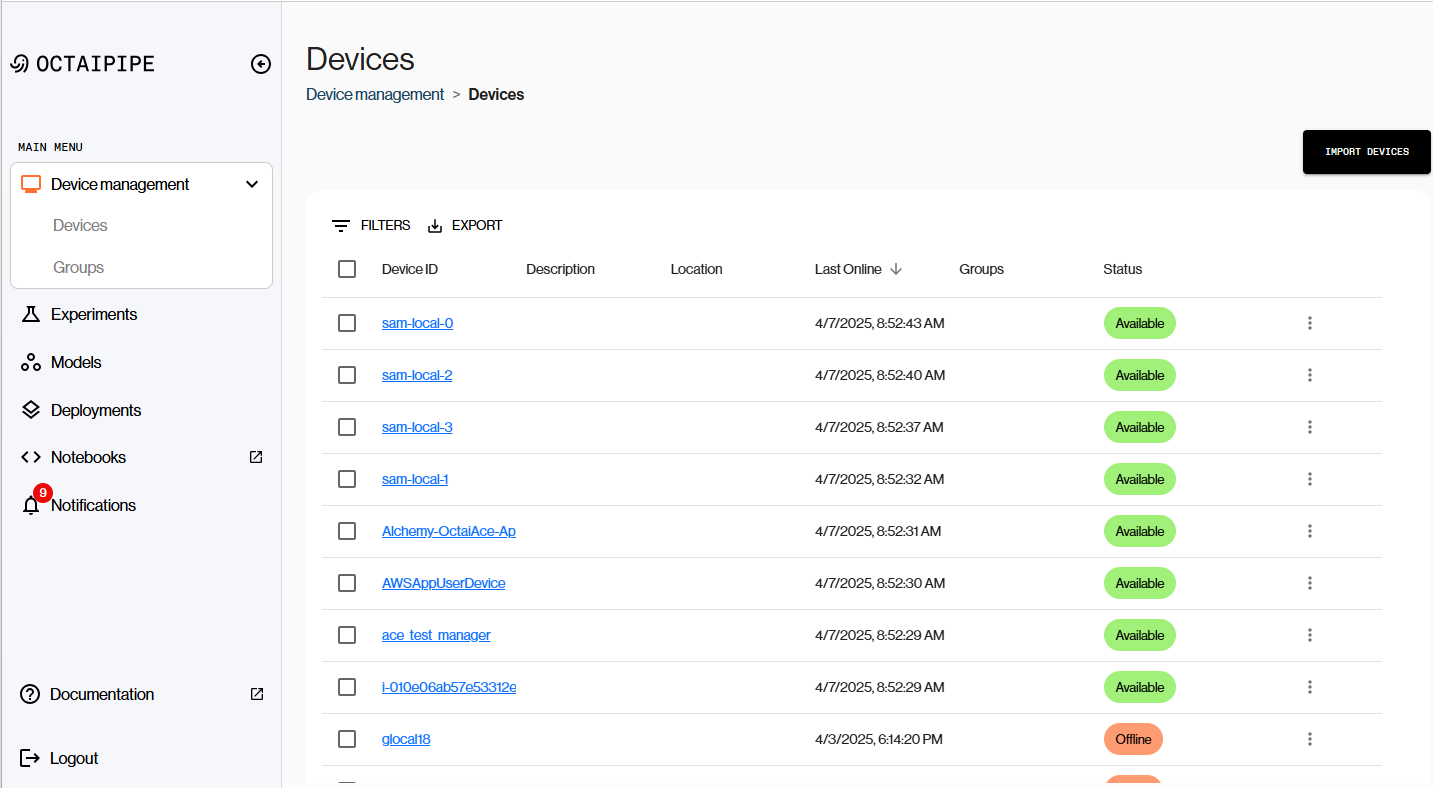Open Notifications with badge showing 9
The image size is (1433, 788).
coord(30,505)
